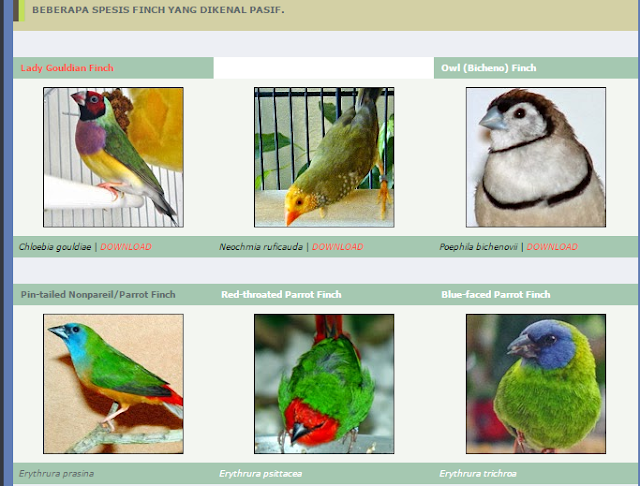The height and width of the screenshot is (486, 640).
Task: Click the Blue-faced Parrot Finch photo
Action: pyautogui.click(x=536, y=384)
